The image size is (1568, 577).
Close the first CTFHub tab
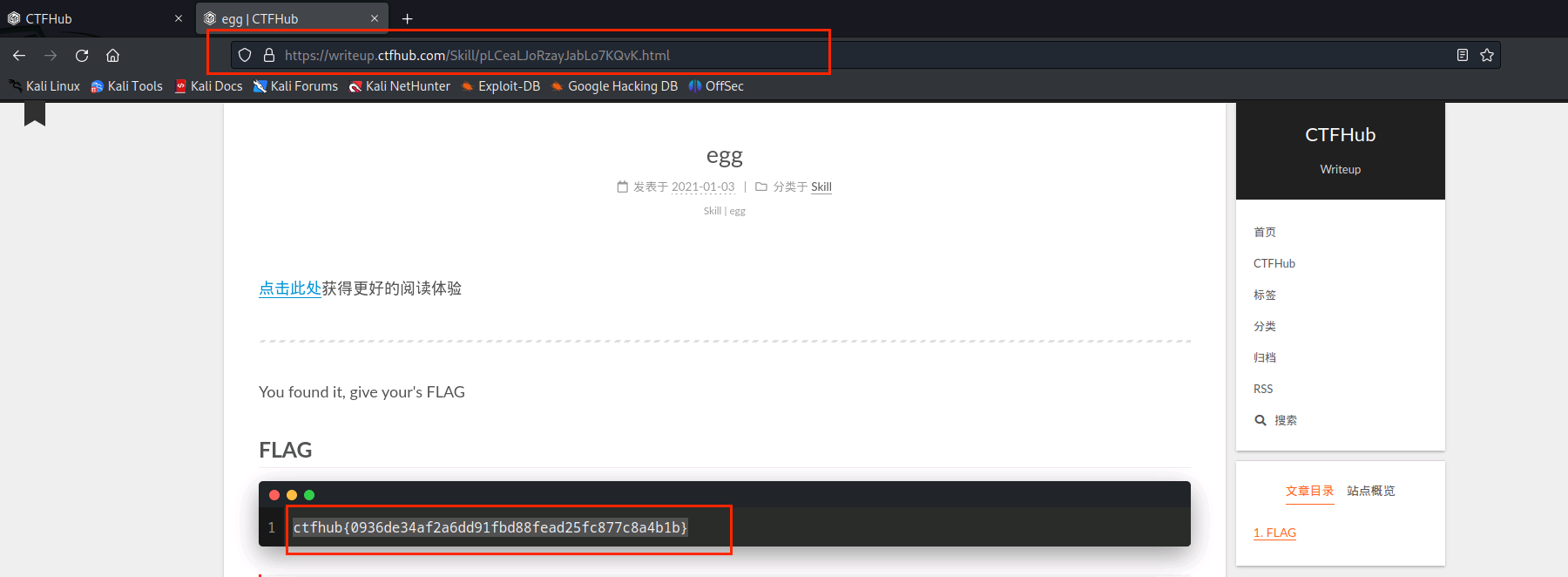[179, 18]
